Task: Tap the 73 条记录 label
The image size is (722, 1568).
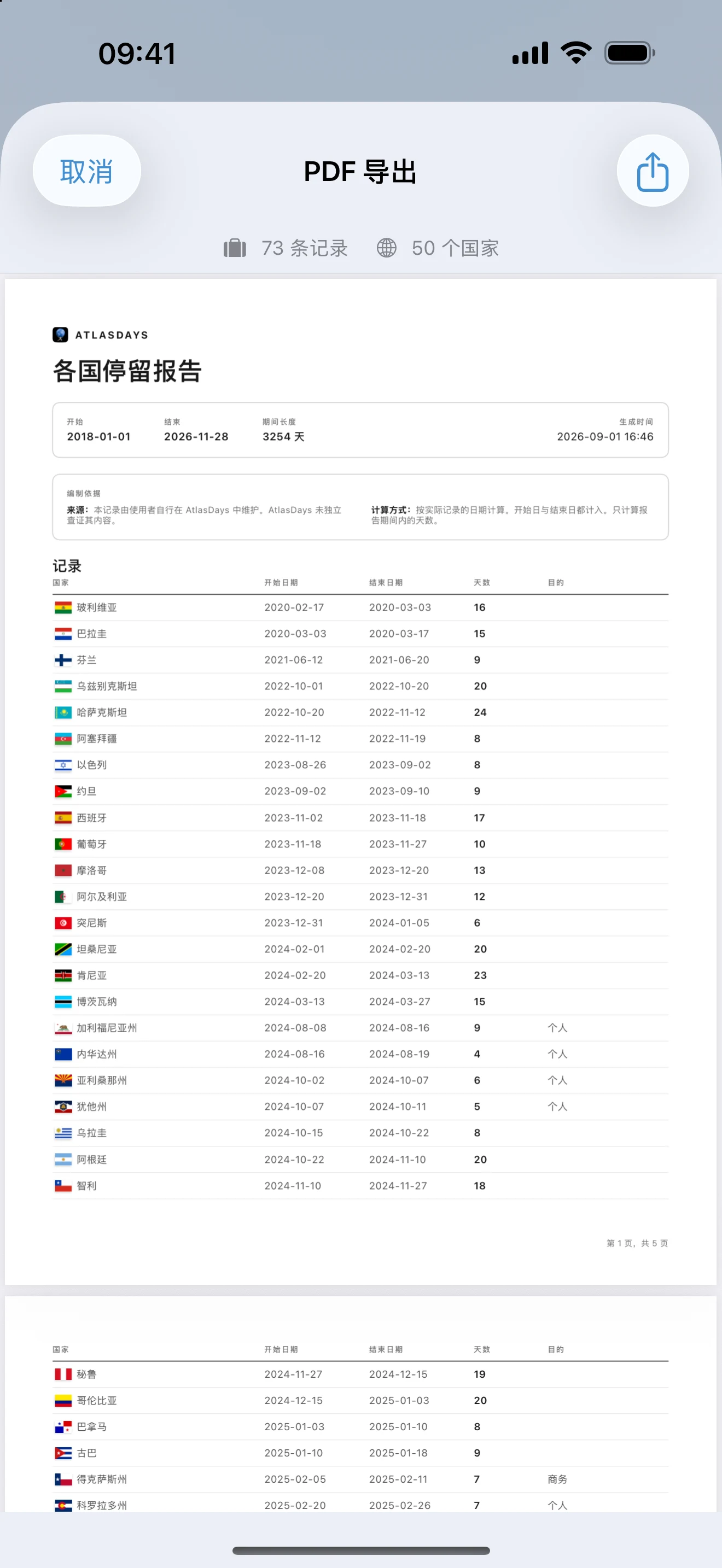Action: (x=304, y=248)
